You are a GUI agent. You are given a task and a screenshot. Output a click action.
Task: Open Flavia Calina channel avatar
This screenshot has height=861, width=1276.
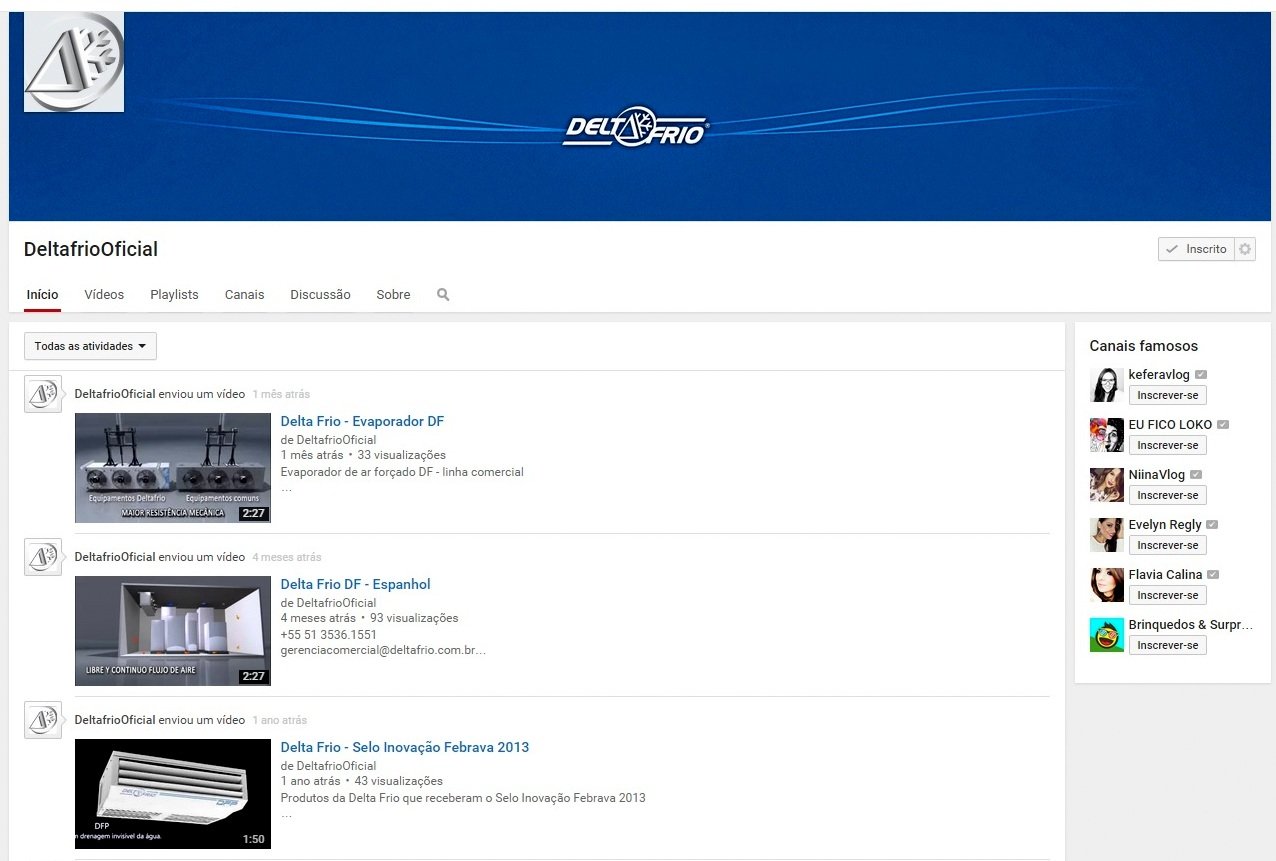(x=1107, y=585)
